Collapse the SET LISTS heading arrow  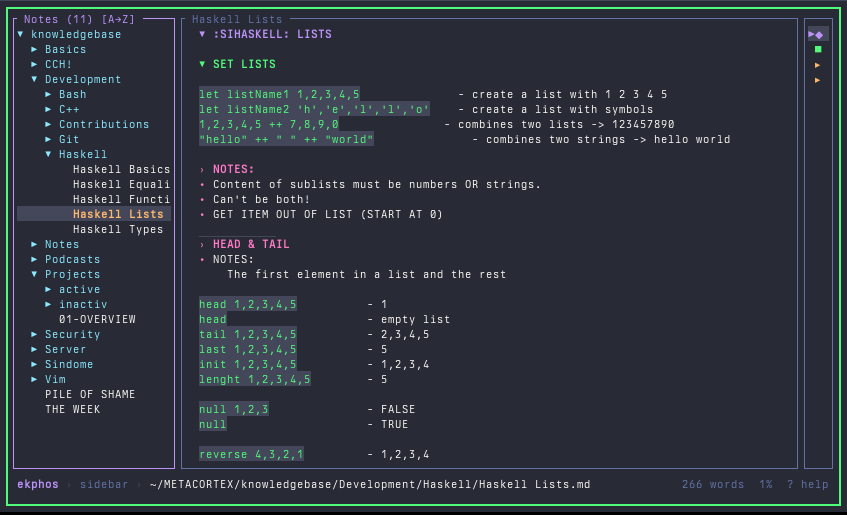click(x=202, y=64)
